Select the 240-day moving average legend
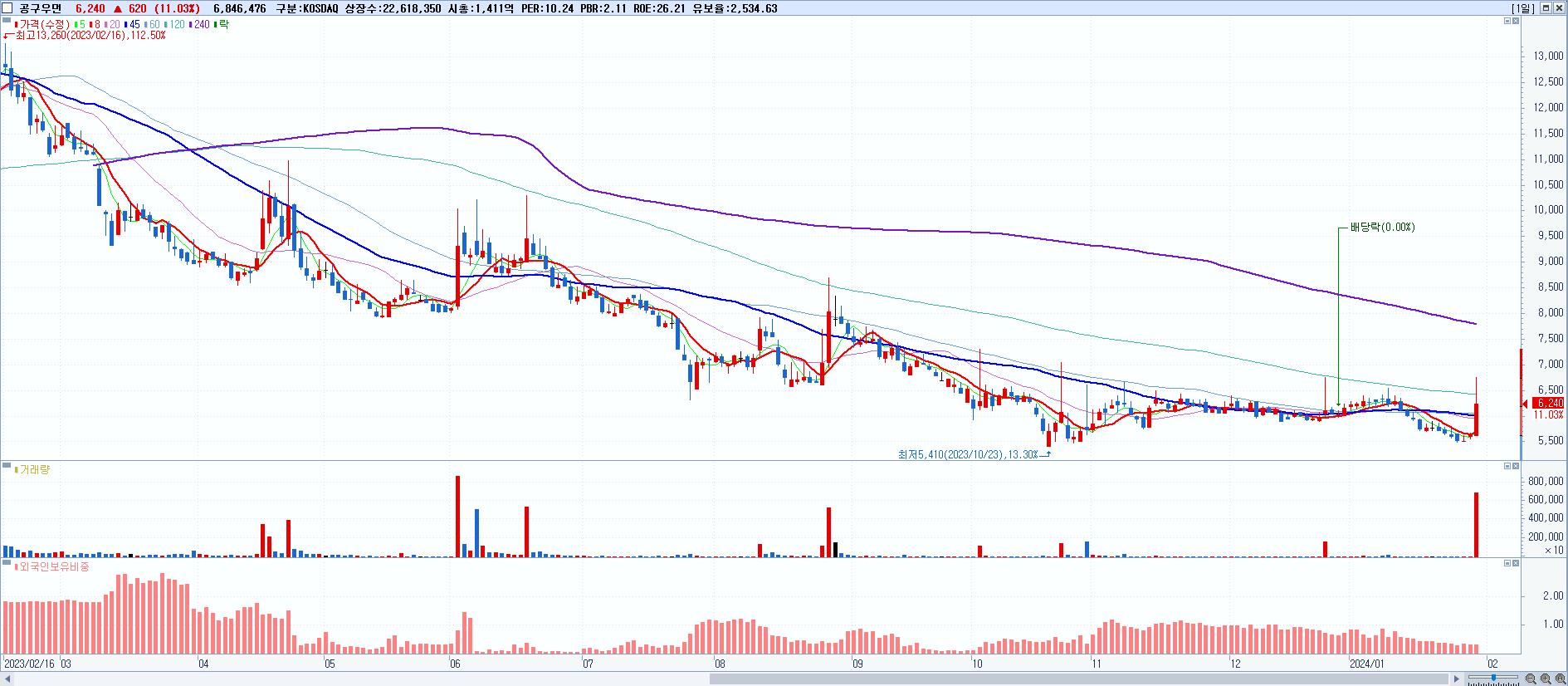The height and width of the screenshot is (686, 1568). tap(201, 24)
